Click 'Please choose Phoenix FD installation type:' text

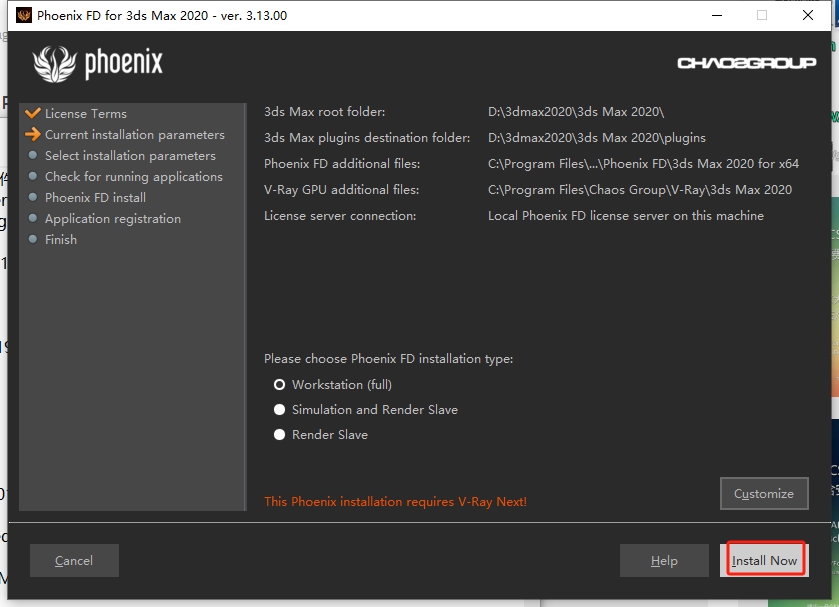click(x=388, y=359)
